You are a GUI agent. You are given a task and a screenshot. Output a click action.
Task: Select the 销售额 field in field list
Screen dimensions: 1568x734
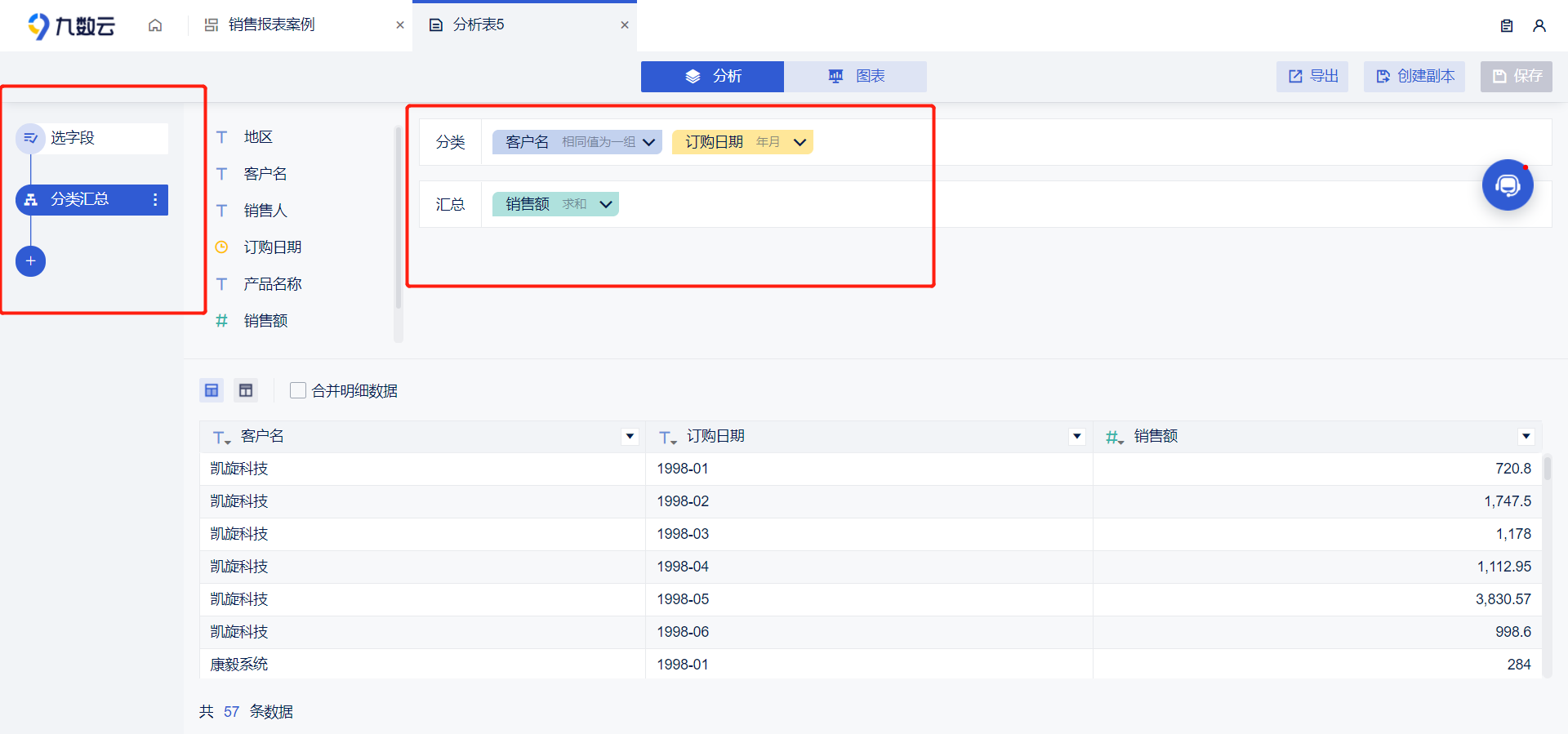click(x=265, y=321)
